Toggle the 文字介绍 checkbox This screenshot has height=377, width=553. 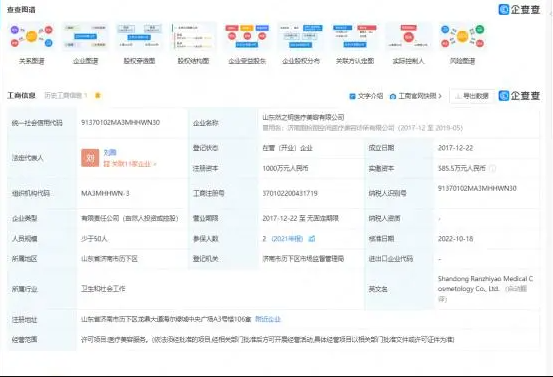(x=352, y=96)
